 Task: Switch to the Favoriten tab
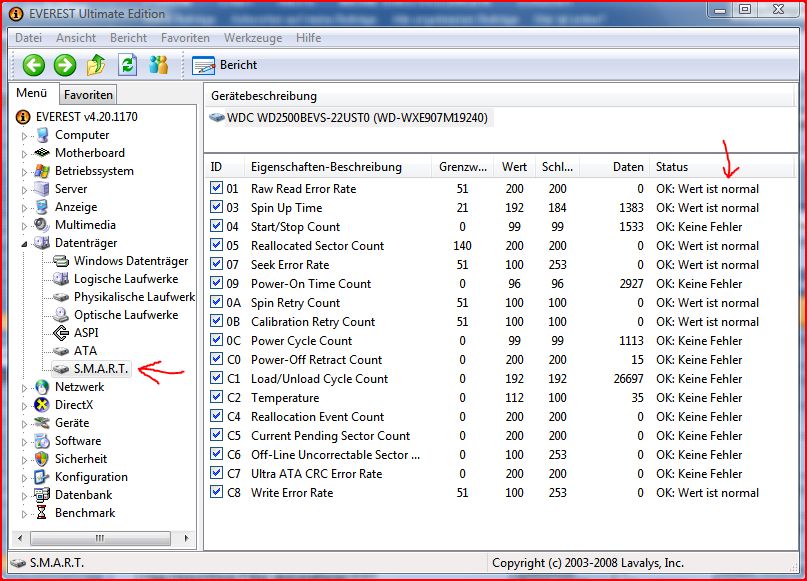(x=88, y=95)
